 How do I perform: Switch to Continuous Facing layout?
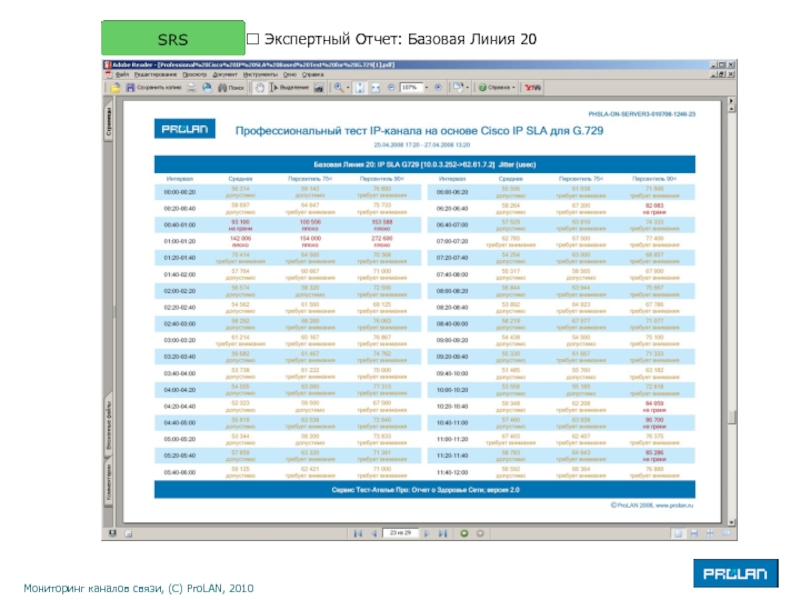pos(726,534)
